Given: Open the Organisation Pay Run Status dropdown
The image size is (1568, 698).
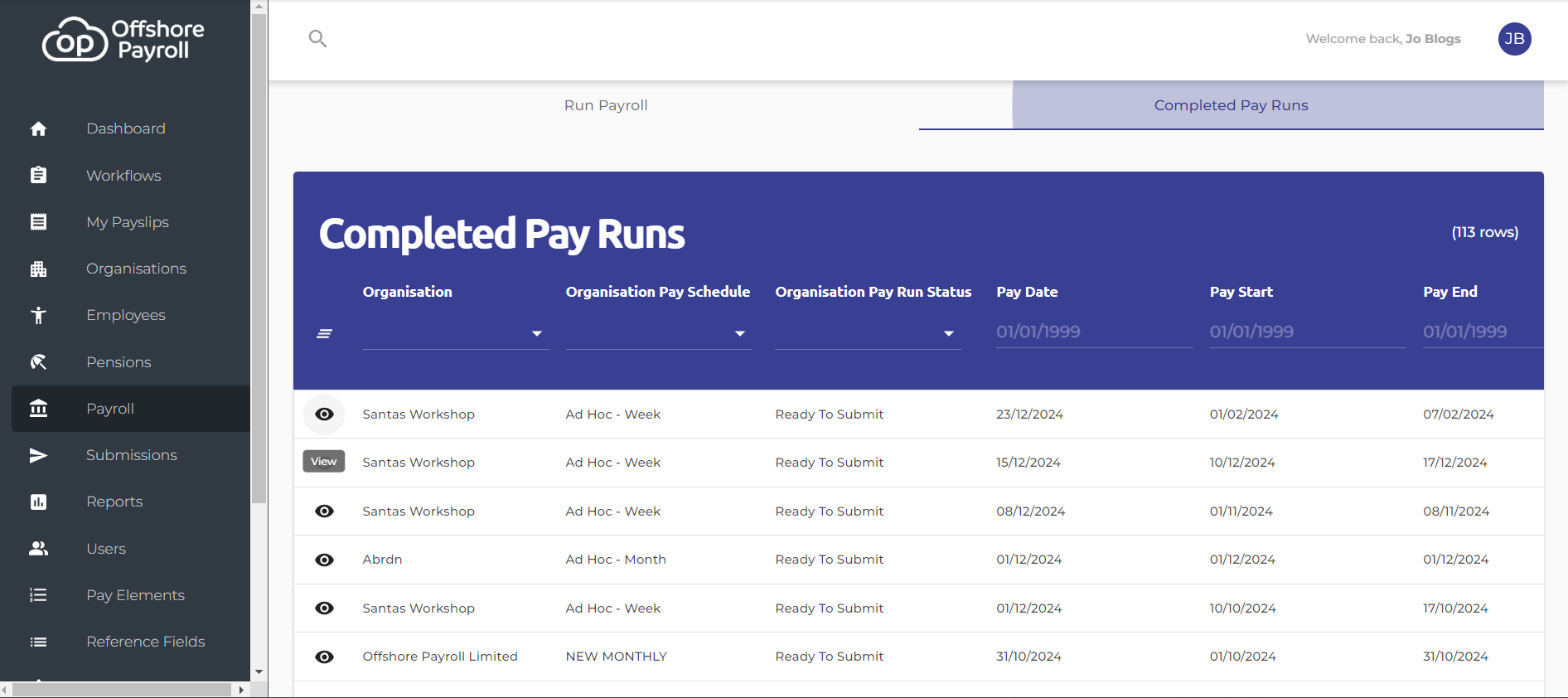Looking at the screenshot, I should [868, 333].
